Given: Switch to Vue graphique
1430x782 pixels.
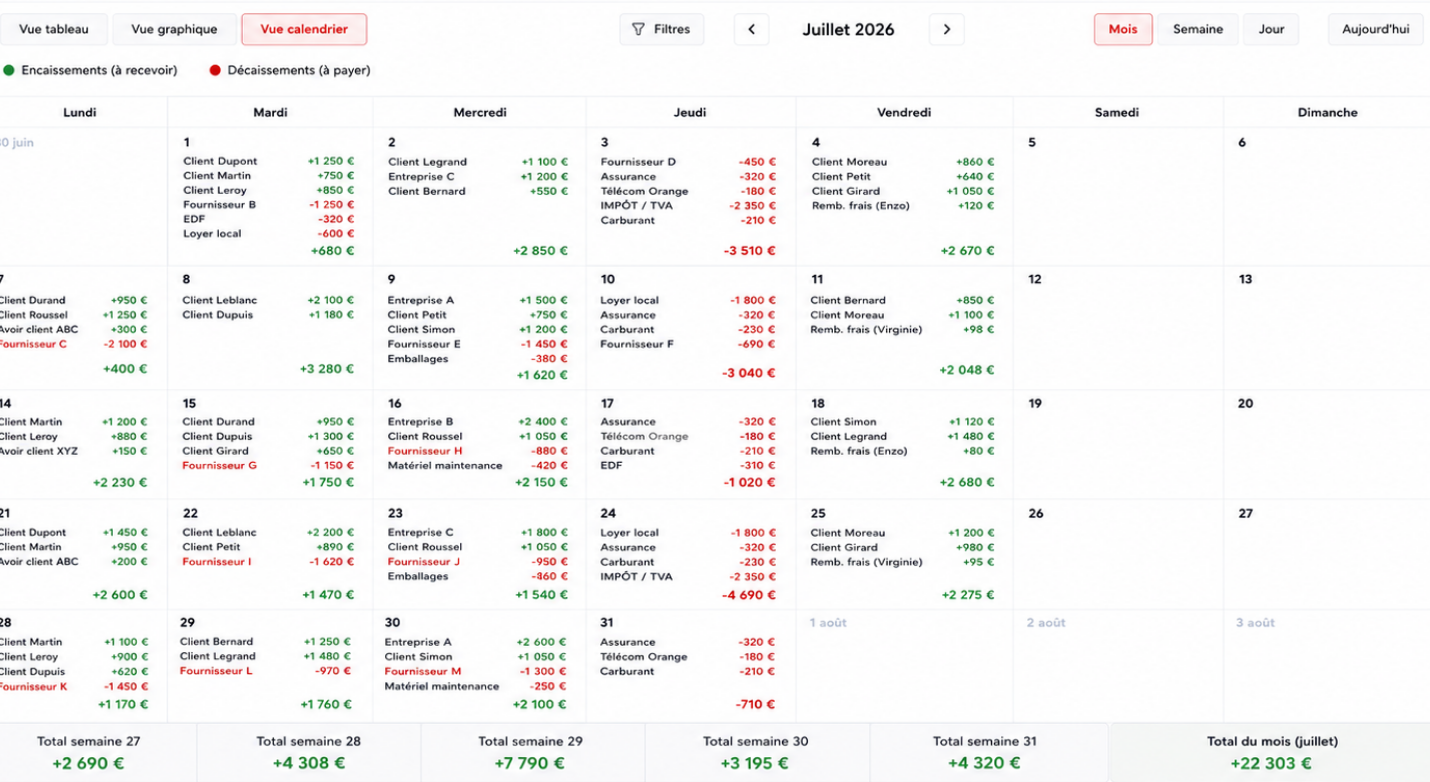Looking at the screenshot, I should click(x=174, y=30).
